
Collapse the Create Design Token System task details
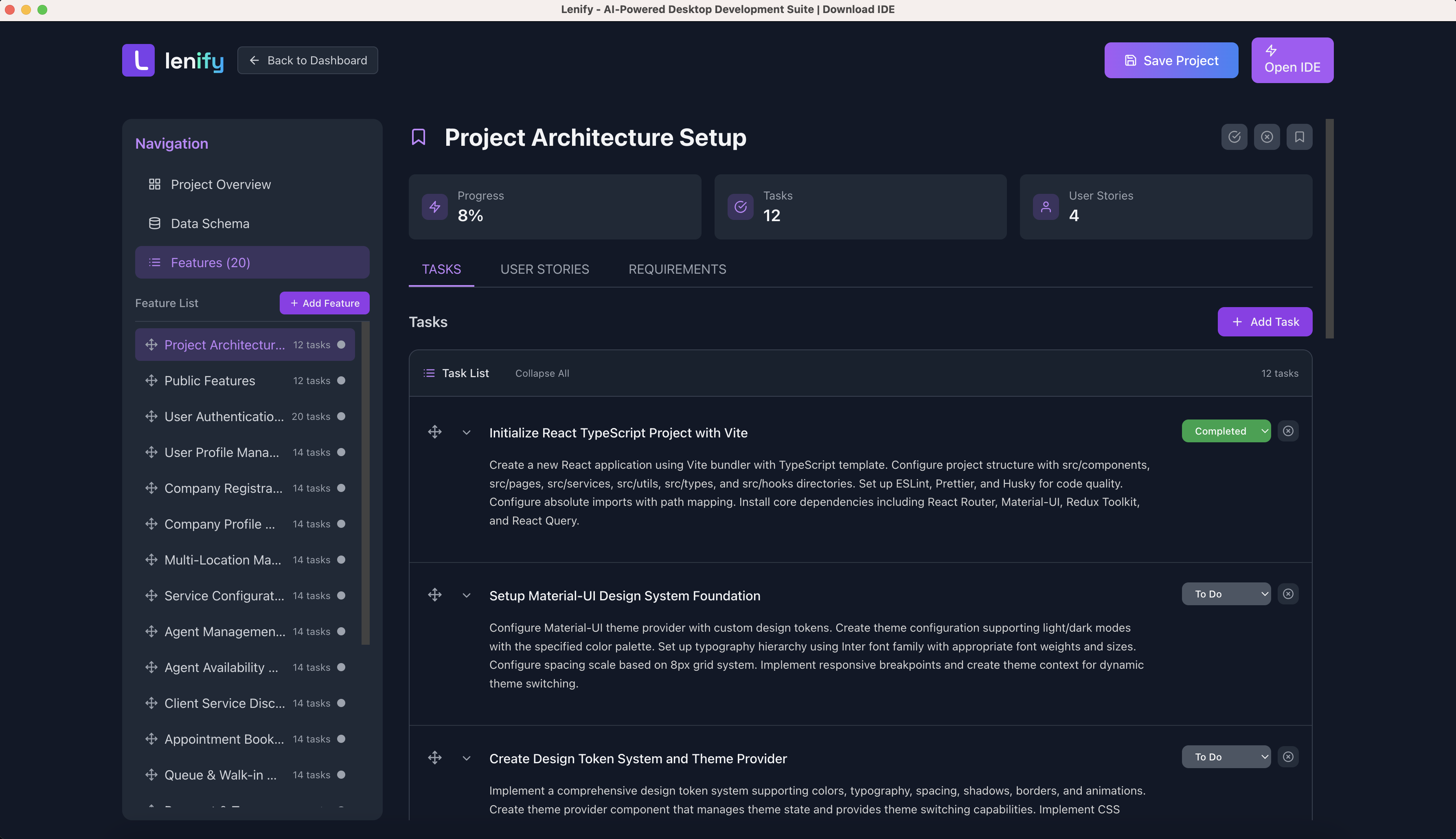pyautogui.click(x=467, y=758)
